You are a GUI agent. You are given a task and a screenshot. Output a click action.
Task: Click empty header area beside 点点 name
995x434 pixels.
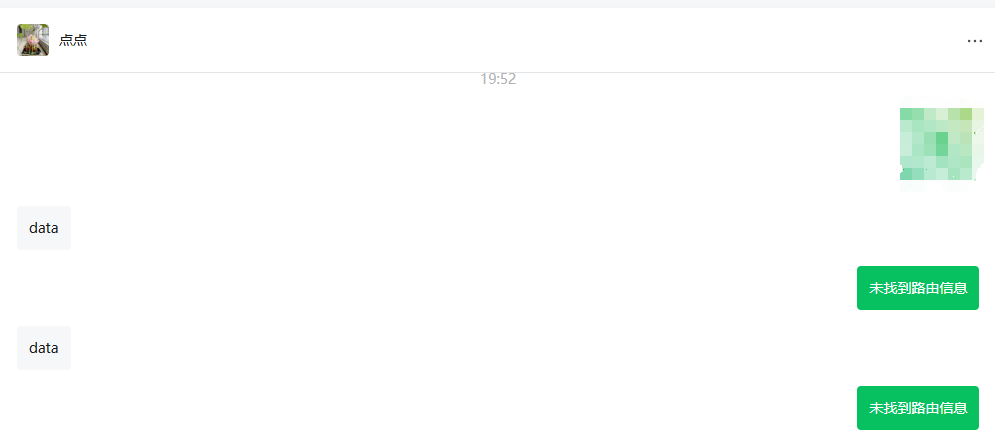coord(508,41)
